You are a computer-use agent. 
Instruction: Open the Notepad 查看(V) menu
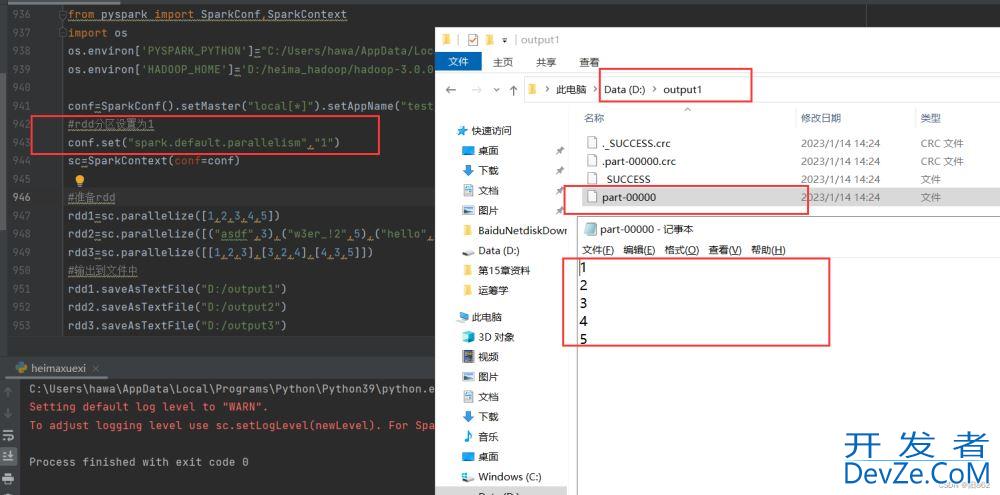tap(724, 250)
